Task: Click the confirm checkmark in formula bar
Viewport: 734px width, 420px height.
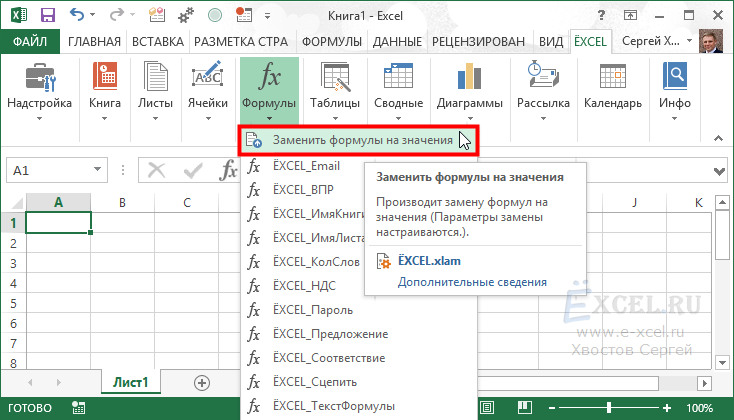Action: (x=193, y=170)
